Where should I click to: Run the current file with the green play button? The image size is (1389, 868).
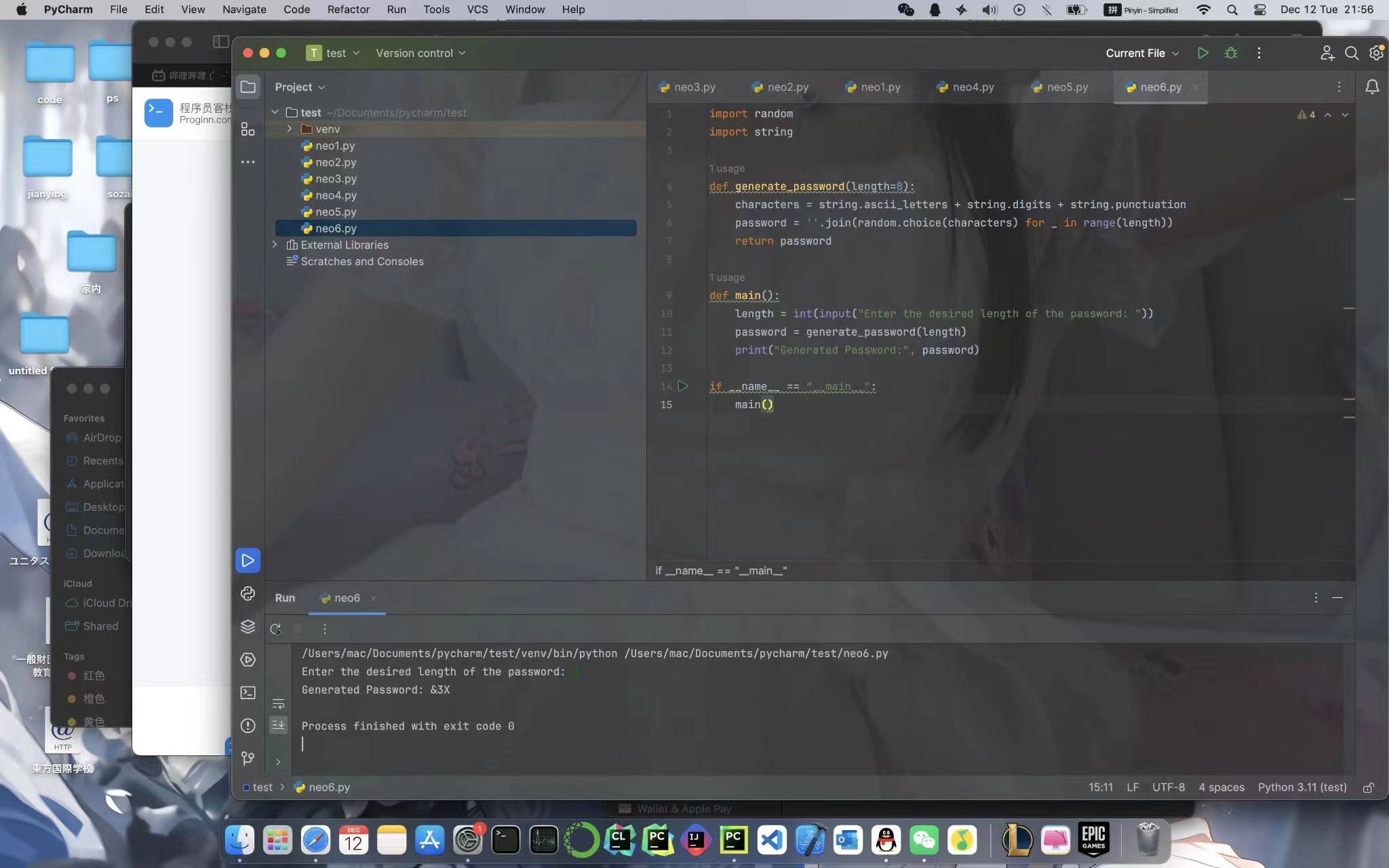tap(1202, 53)
